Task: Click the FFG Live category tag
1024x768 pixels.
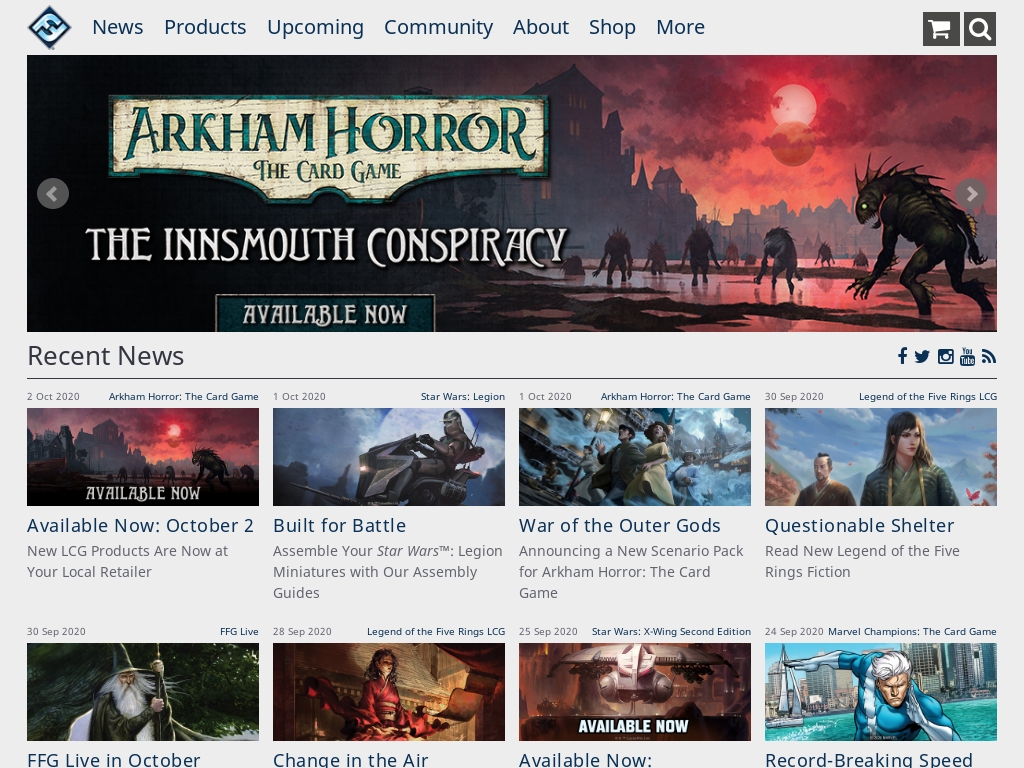Action: point(239,632)
